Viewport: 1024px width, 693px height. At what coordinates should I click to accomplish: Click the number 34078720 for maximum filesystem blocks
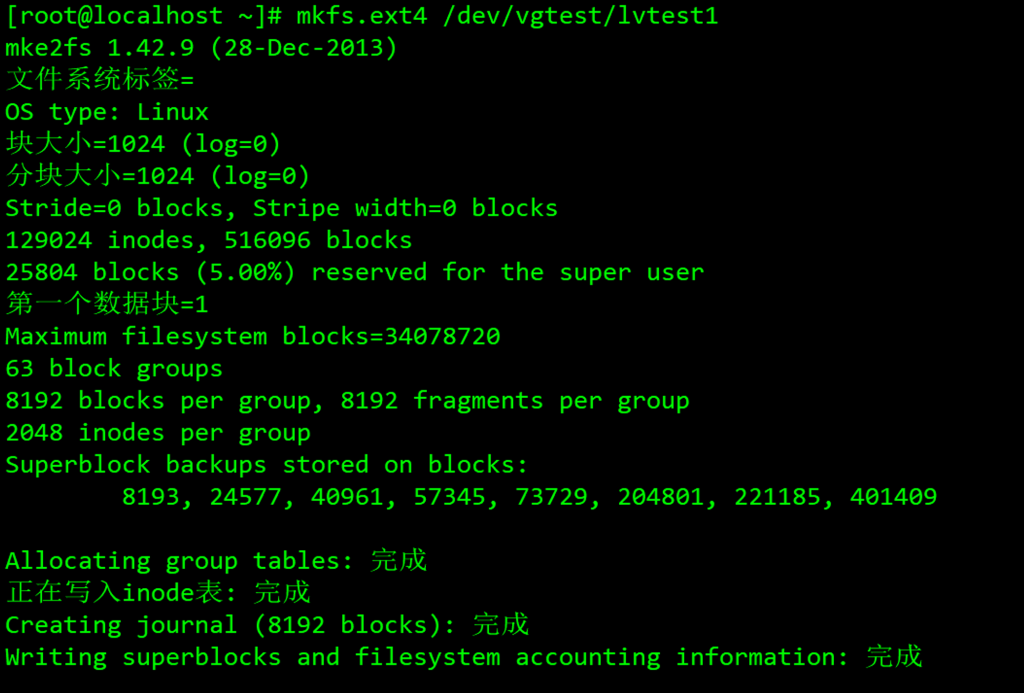tap(442, 336)
